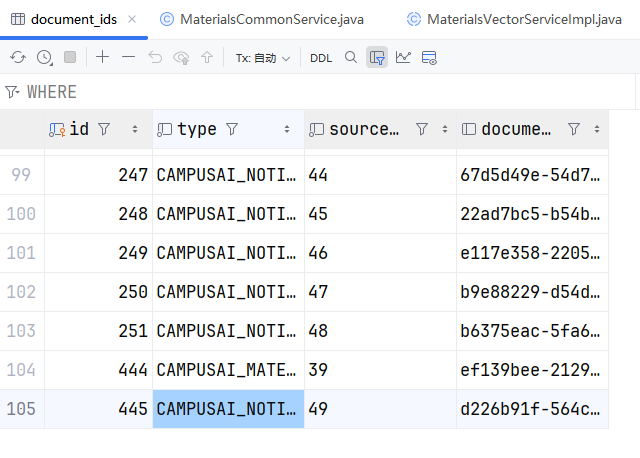Sort by source column arrows
640x458 pixels.
[444, 129]
